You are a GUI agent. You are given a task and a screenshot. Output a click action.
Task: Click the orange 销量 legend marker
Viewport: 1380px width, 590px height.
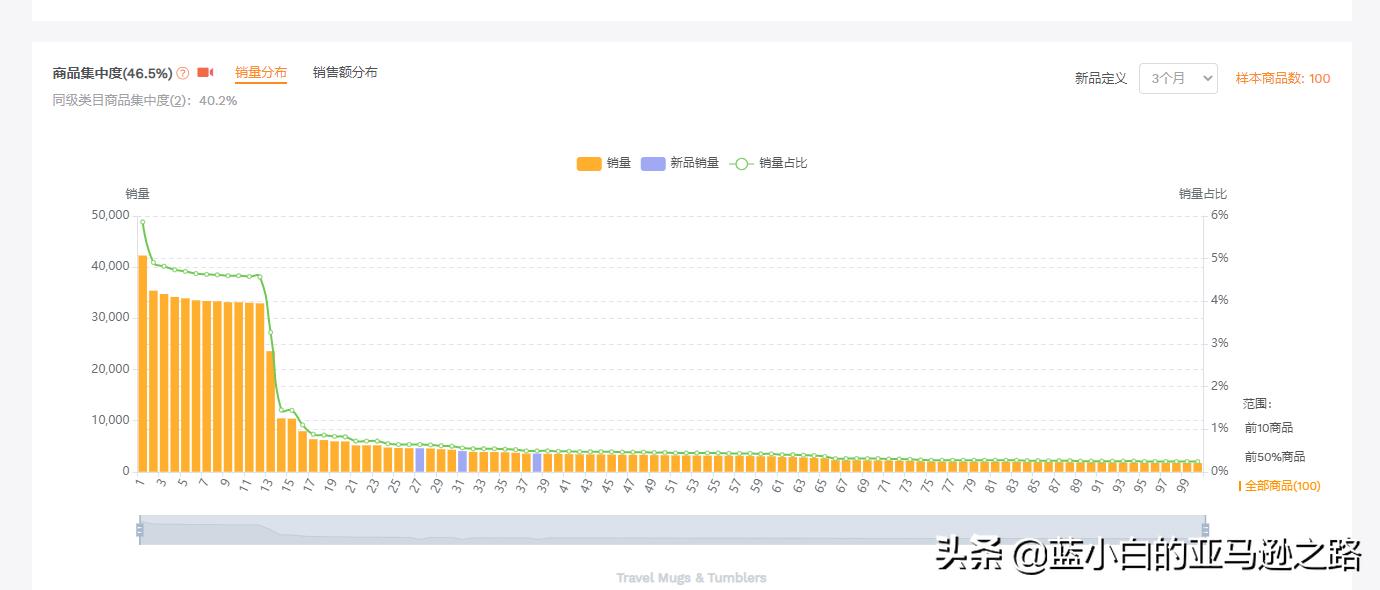[x=587, y=163]
